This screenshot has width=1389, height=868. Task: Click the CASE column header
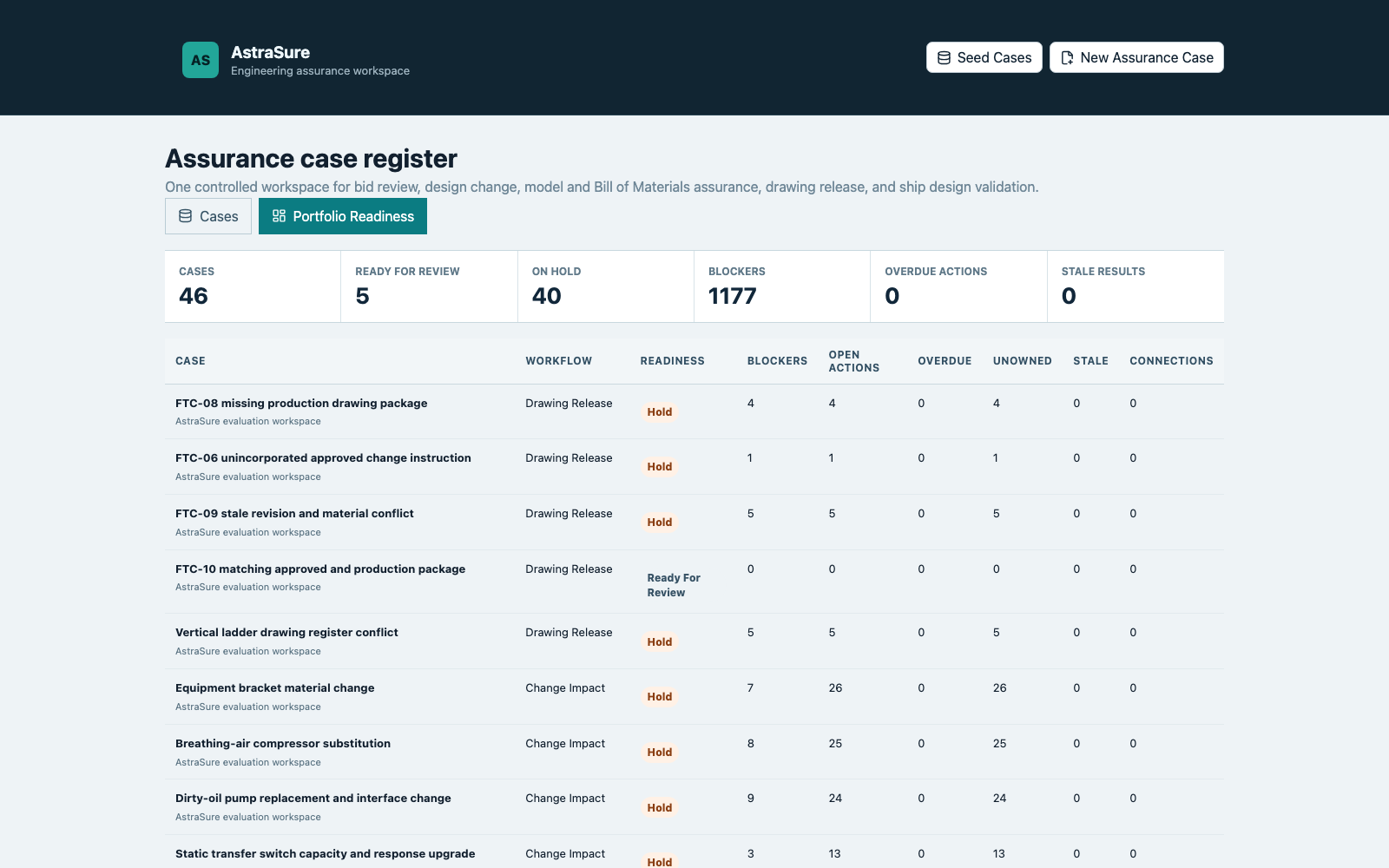coord(190,361)
